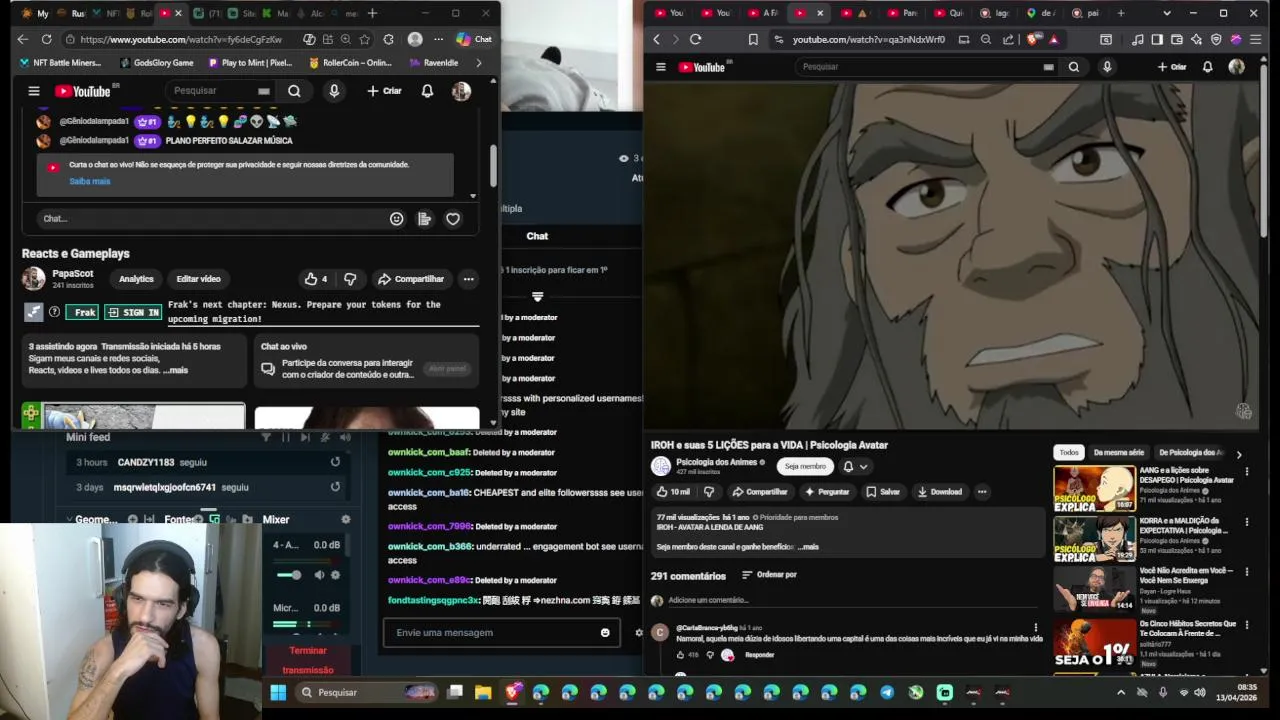Click Edge favorites star in left address bar
Viewport: 1280px width, 720px height.
coord(364,39)
